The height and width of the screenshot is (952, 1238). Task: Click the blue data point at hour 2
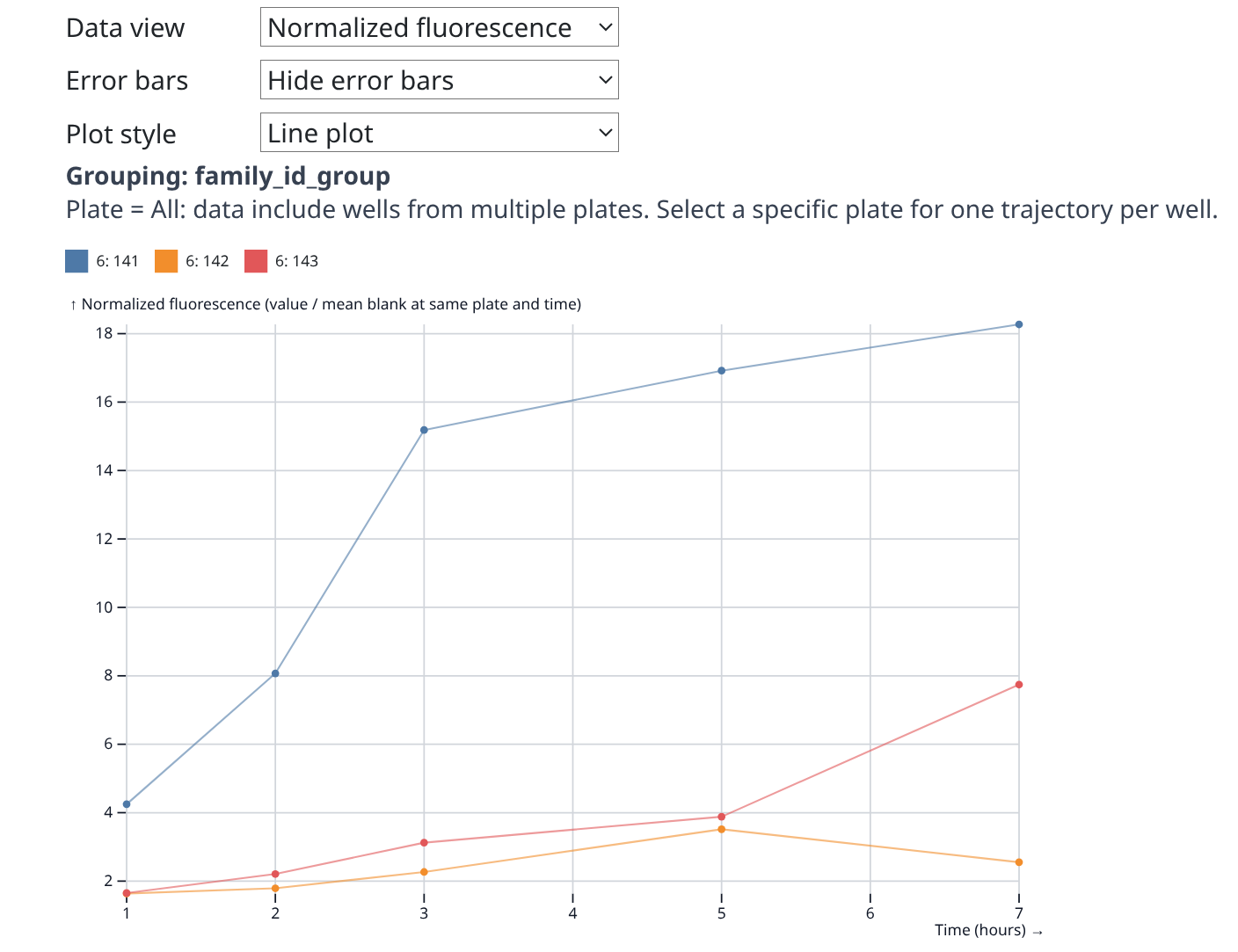(x=275, y=673)
